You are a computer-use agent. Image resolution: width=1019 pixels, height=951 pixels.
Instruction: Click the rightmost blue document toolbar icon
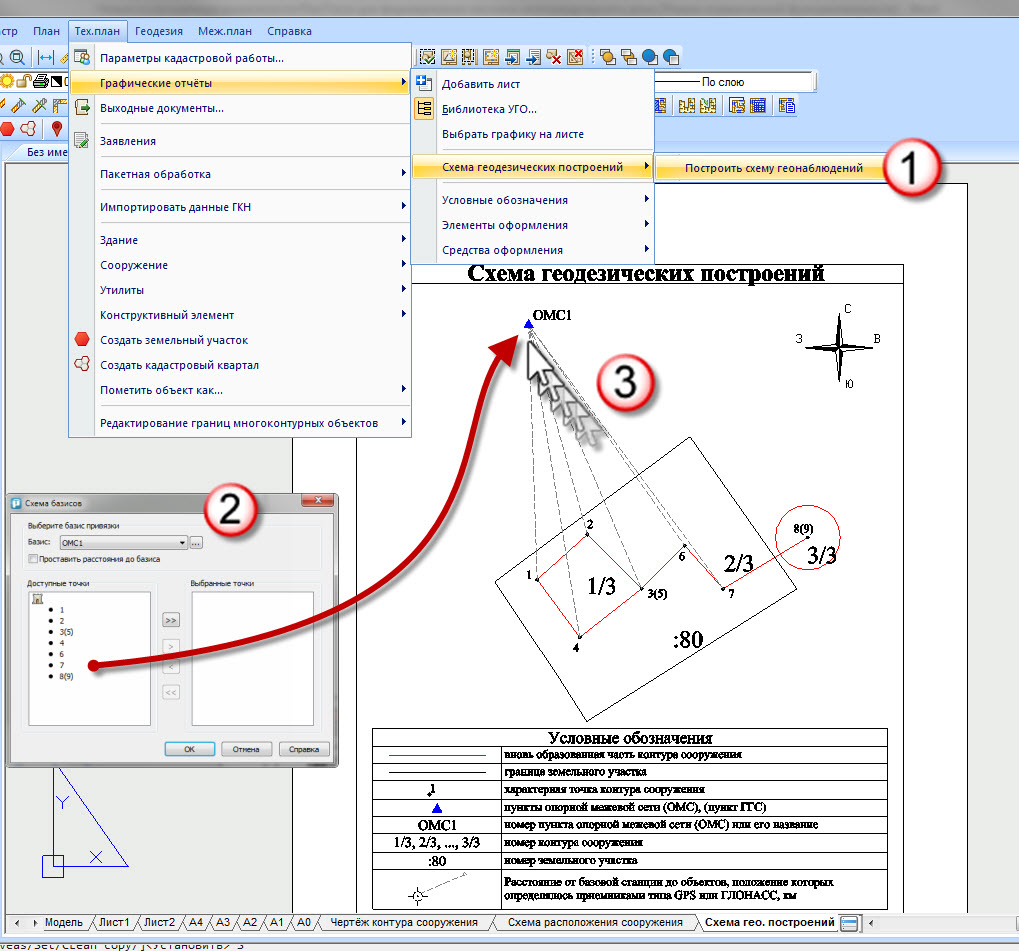[x=786, y=105]
